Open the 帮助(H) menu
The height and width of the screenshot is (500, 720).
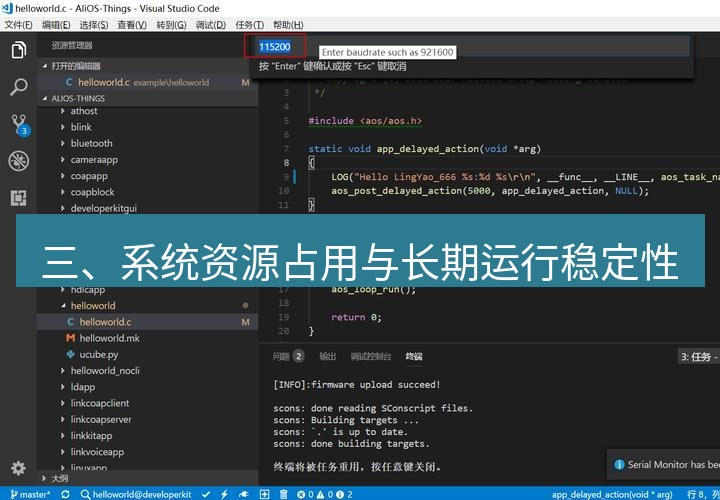[288, 25]
